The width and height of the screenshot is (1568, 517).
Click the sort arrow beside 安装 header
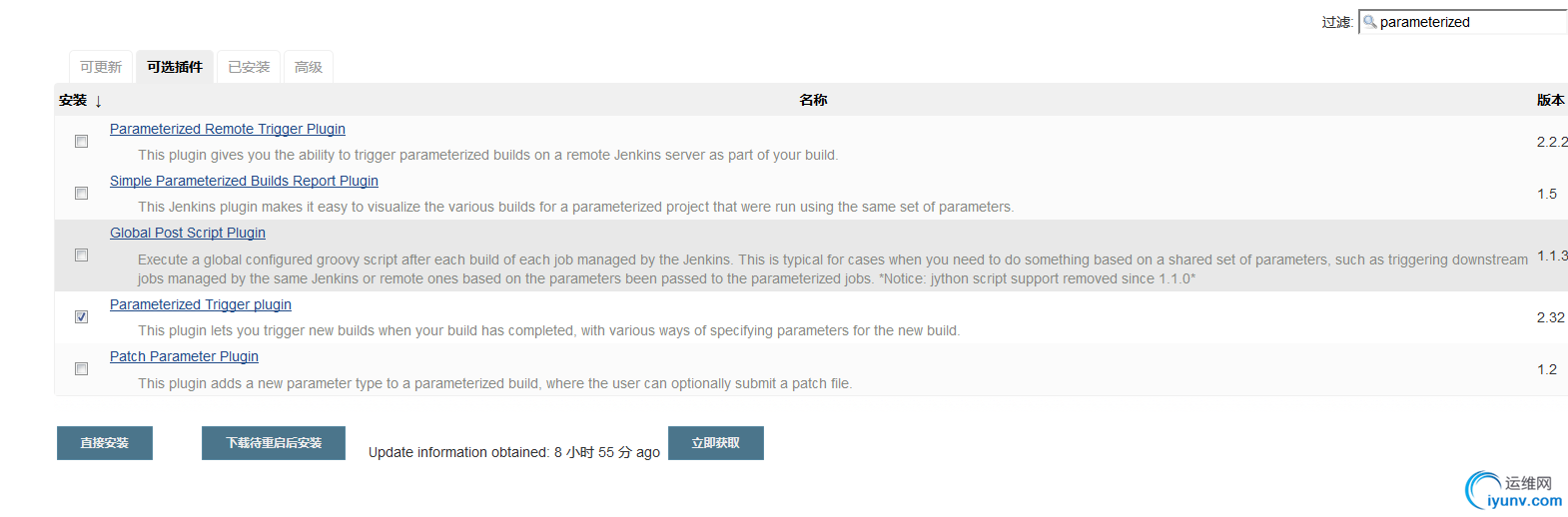click(99, 101)
